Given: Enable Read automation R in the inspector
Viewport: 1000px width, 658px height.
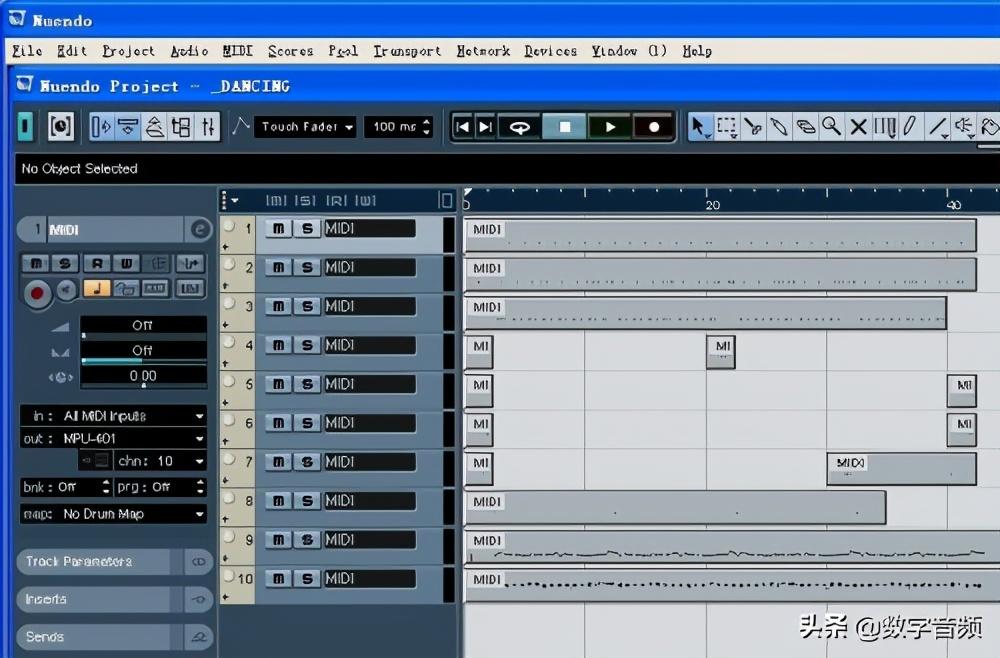Looking at the screenshot, I should [x=97, y=263].
